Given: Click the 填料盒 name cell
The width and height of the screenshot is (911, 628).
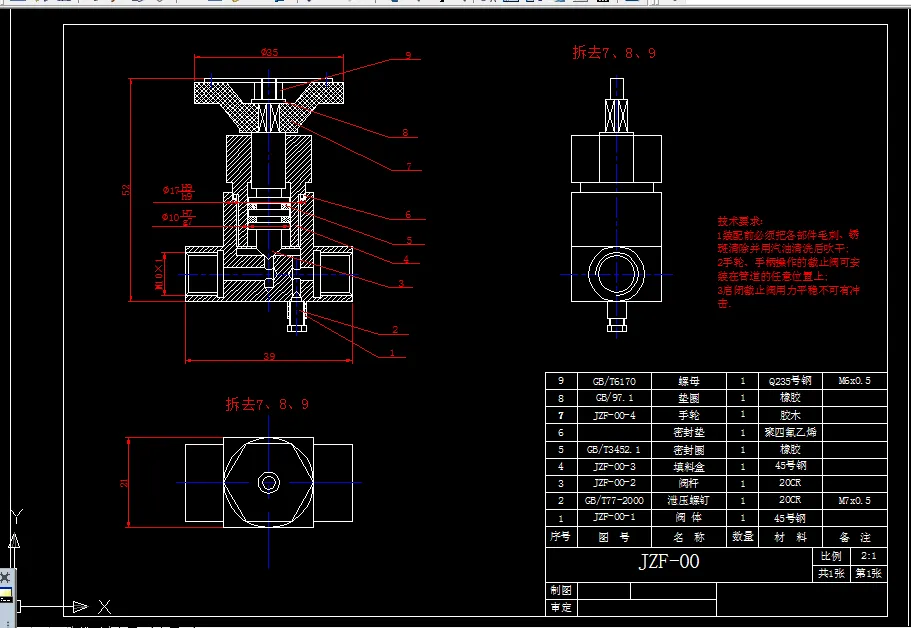Looking at the screenshot, I should point(689,466).
